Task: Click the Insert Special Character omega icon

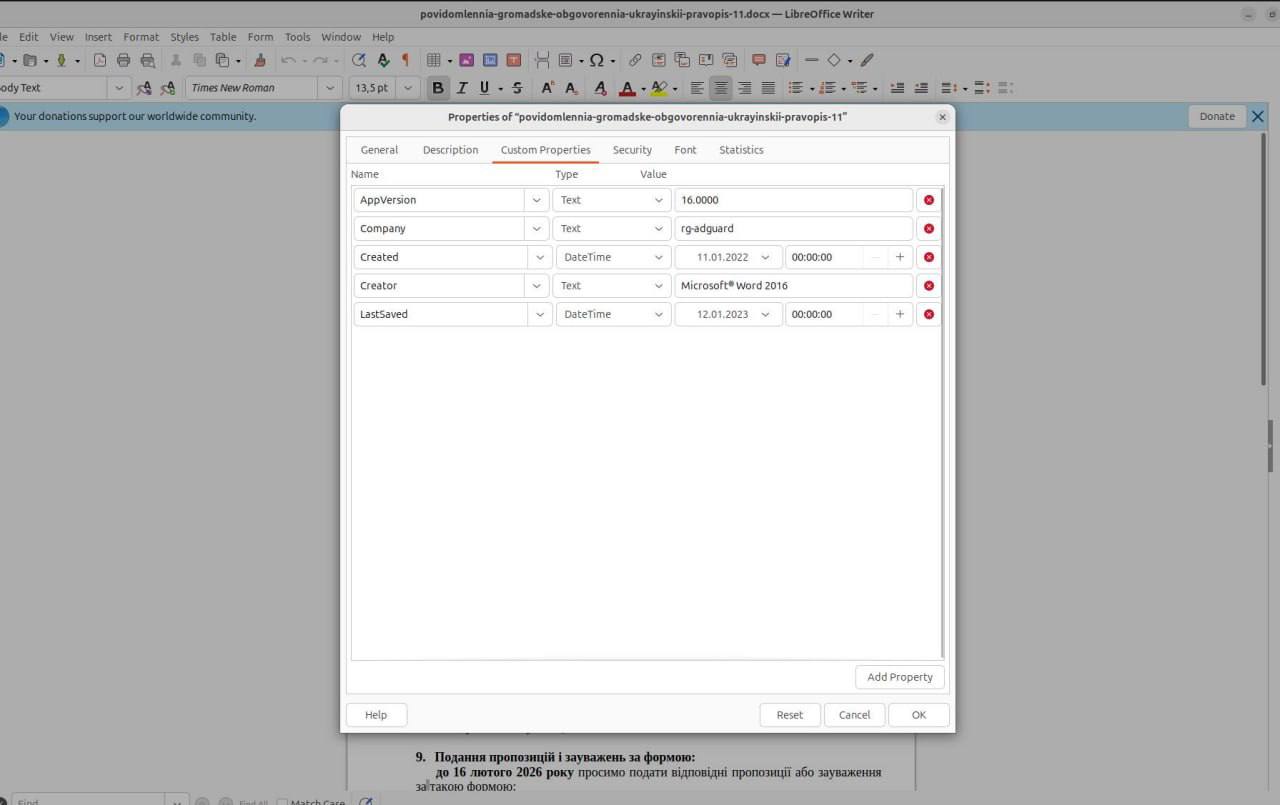Action: 596,60
